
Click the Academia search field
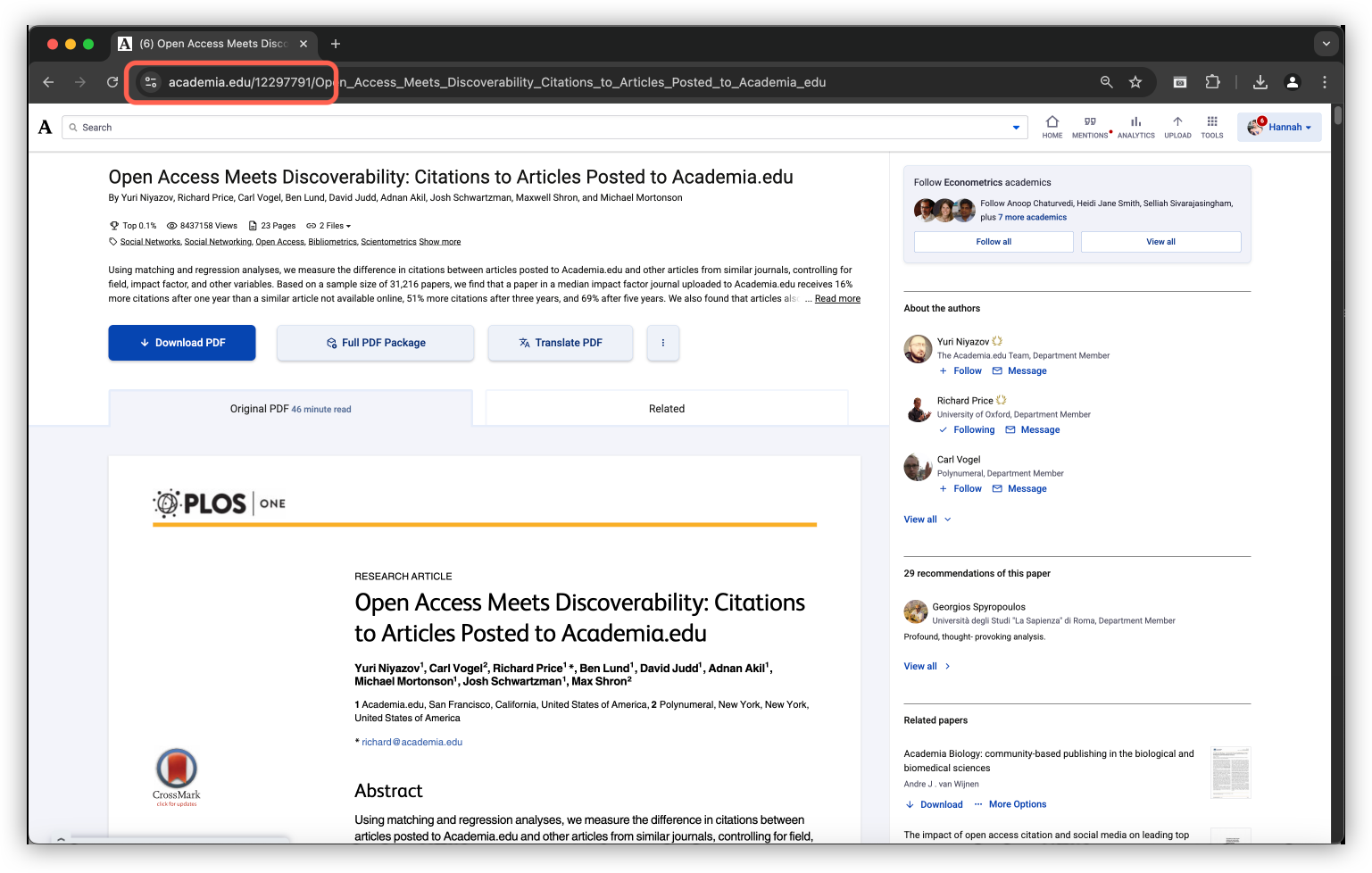coord(545,128)
